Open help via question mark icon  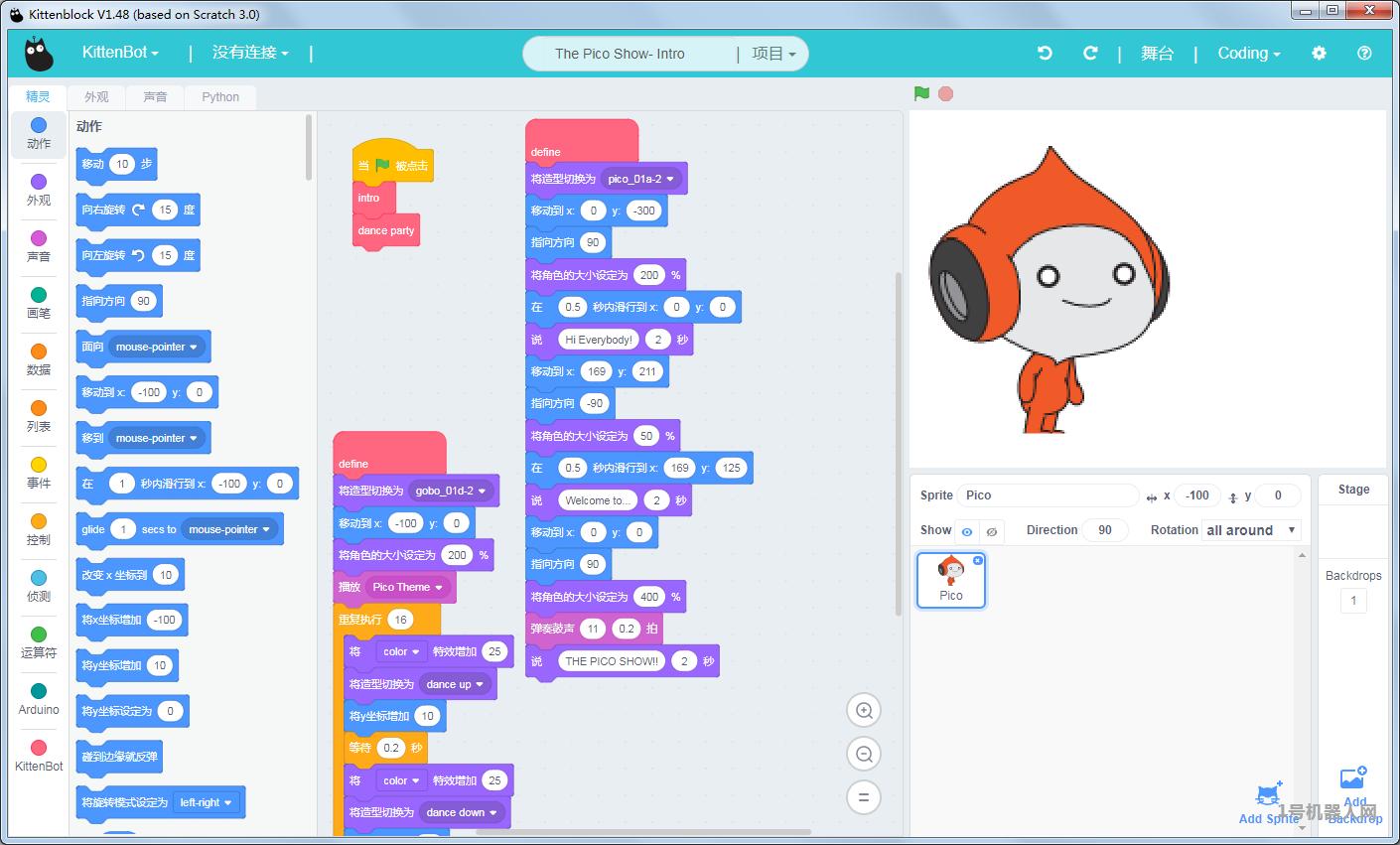coord(1364,54)
